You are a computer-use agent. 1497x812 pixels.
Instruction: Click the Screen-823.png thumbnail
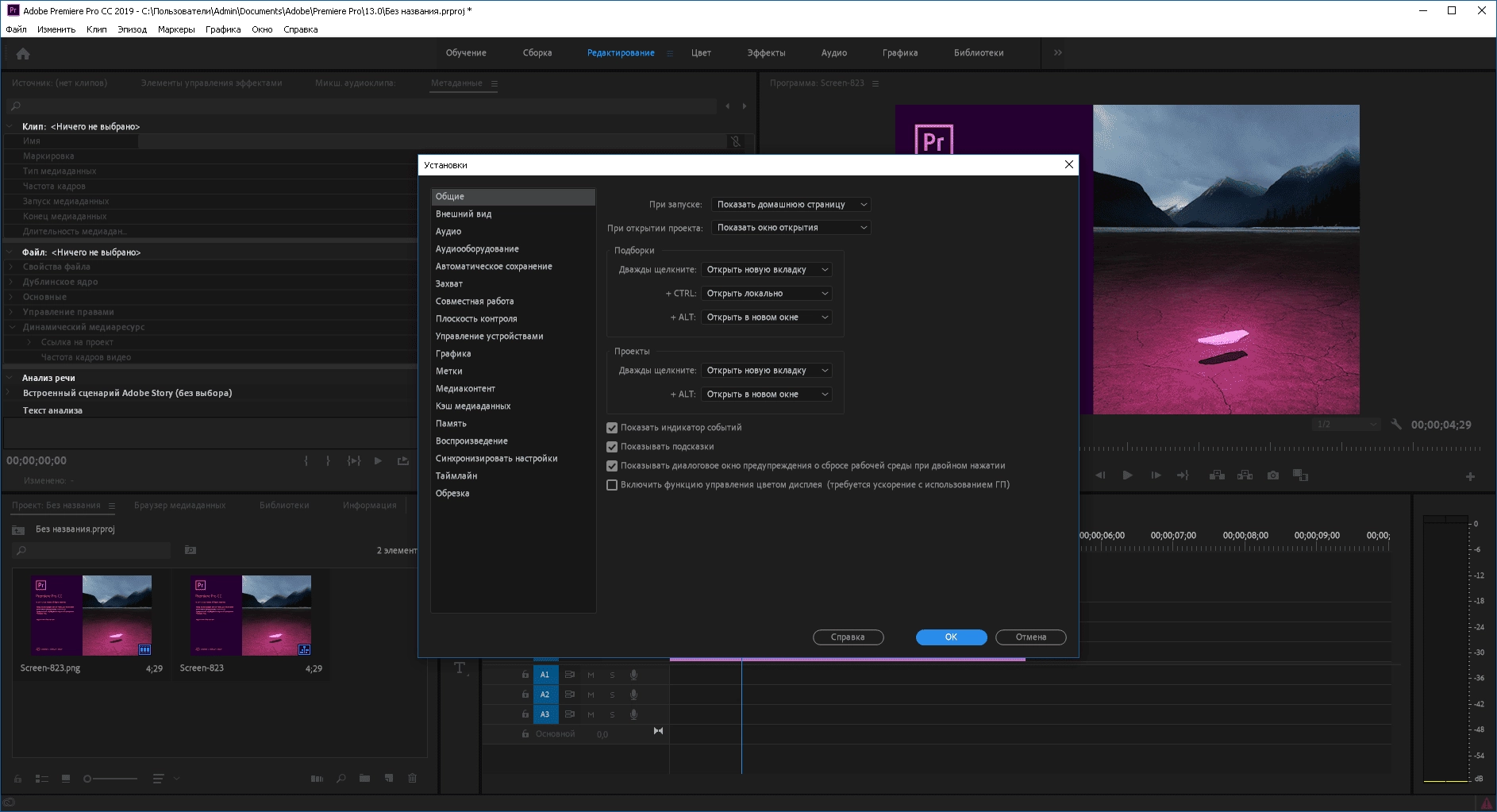(x=91, y=615)
